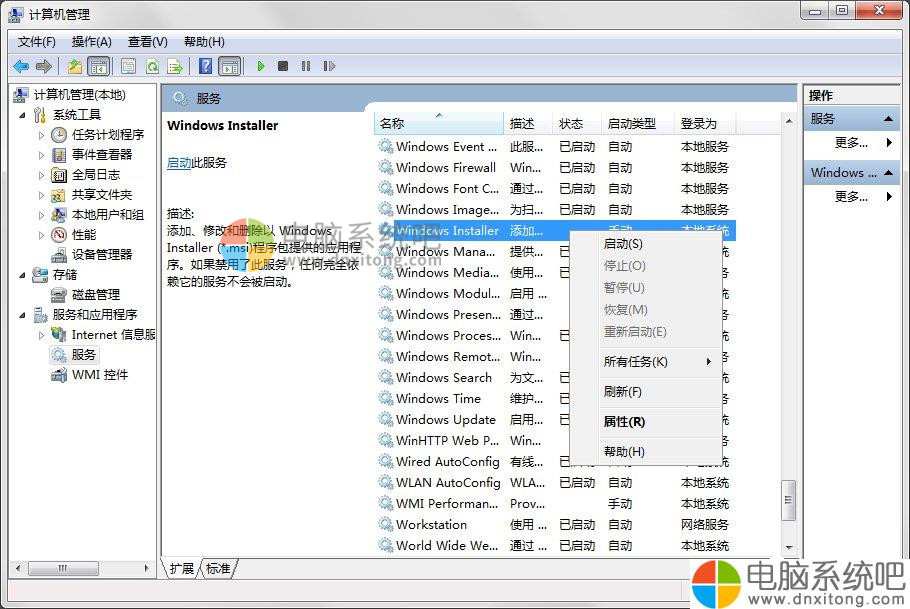This screenshot has height=609, width=910.
Task: Click 更多... under Windows actions
Action: [851, 196]
